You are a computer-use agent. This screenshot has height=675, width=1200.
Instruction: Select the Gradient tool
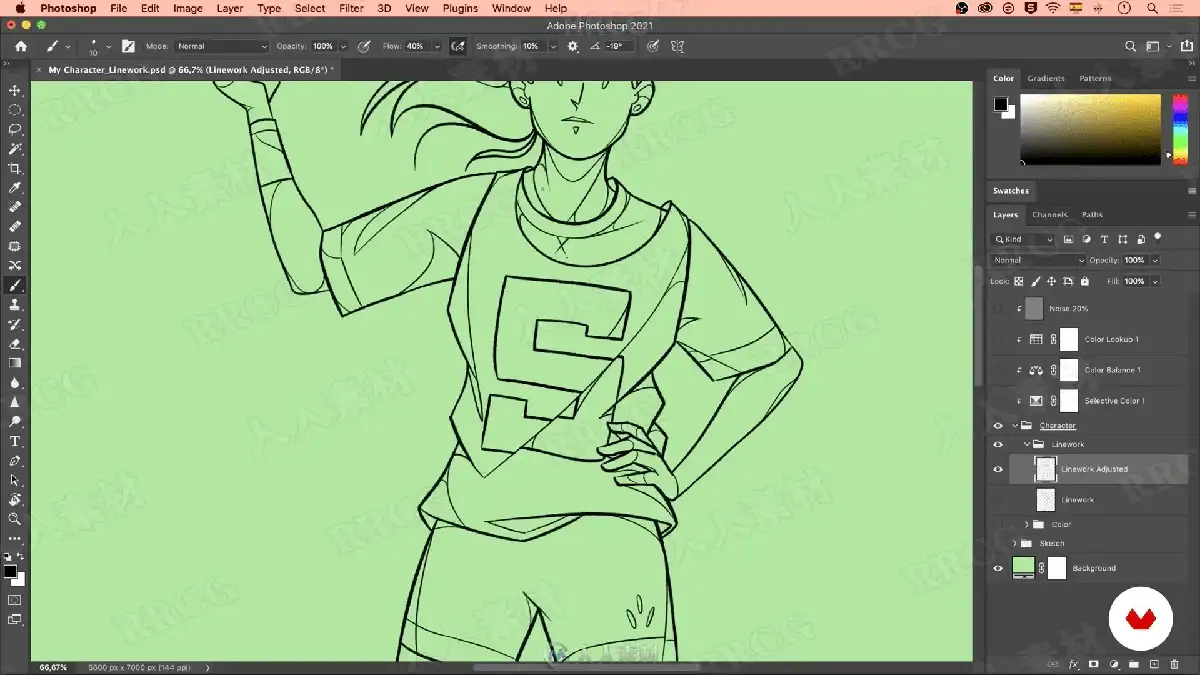point(15,363)
